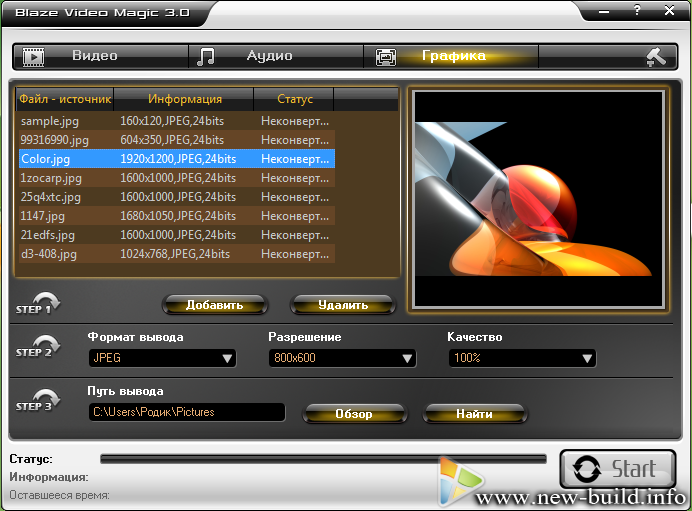The width and height of the screenshot is (692, 511).
Task: Start conversion with Start button
Action: (x=618, y=469)
